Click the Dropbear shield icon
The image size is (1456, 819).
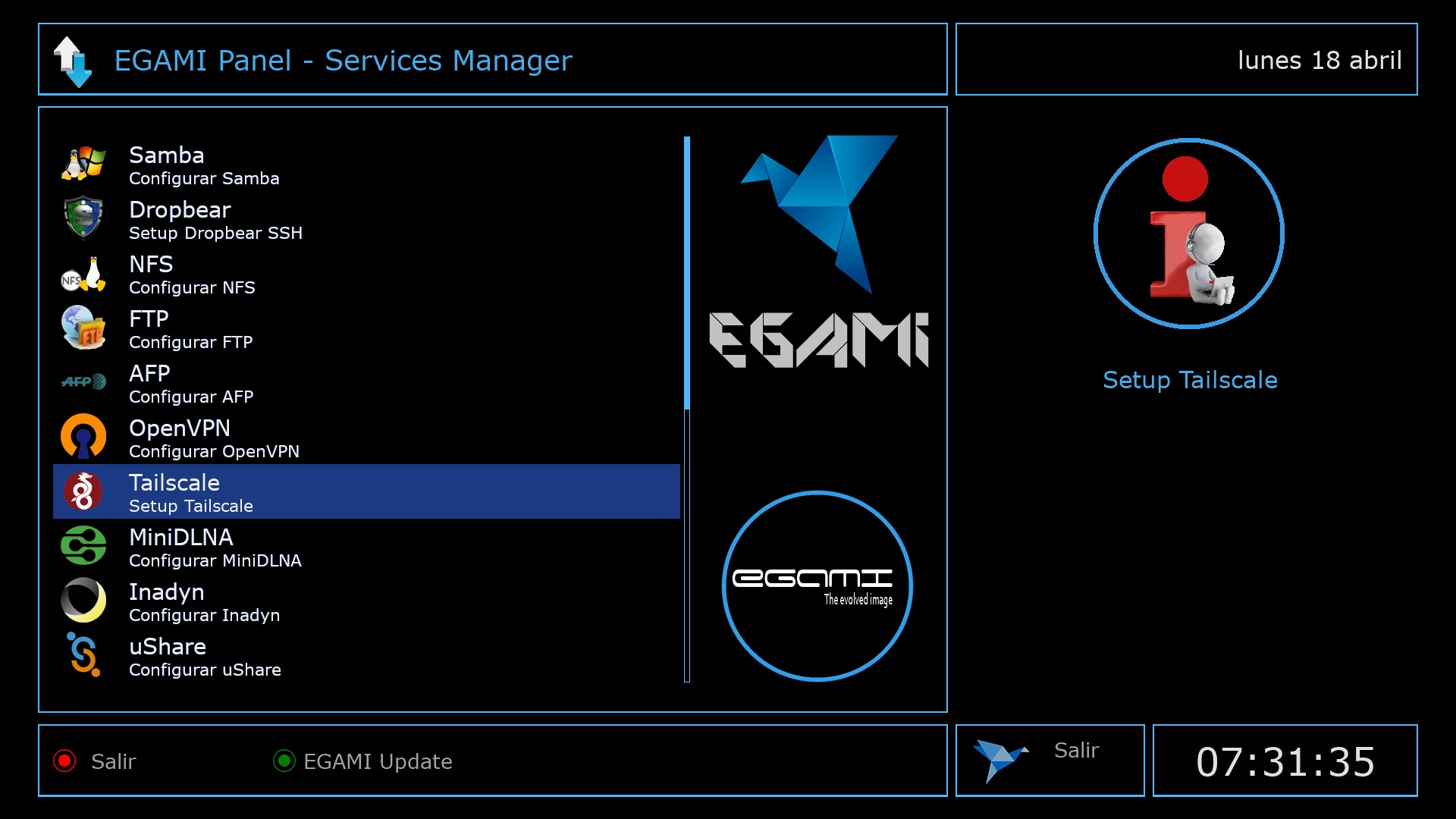83,218
